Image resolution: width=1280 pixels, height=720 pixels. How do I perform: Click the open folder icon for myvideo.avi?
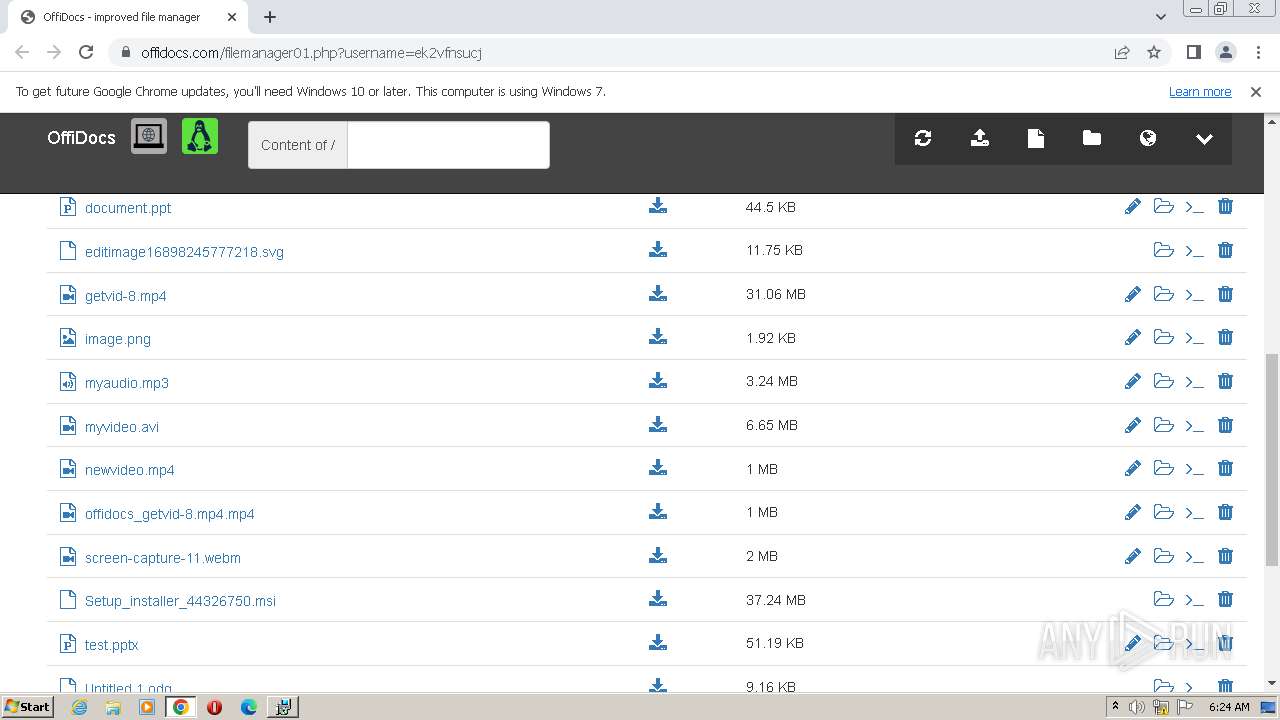tap(1164, 425)
